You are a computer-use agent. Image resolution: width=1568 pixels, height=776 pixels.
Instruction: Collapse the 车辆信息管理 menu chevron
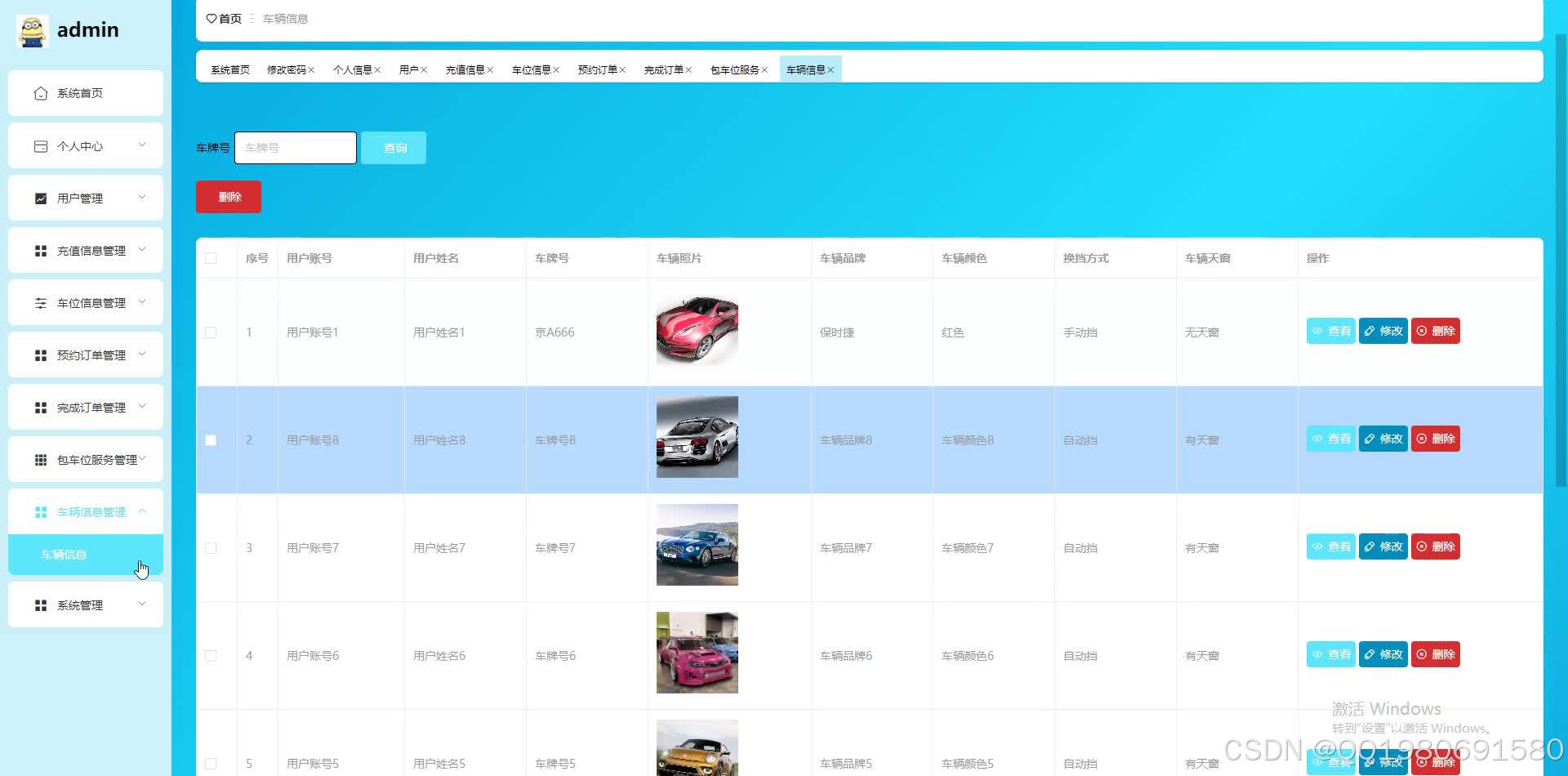(142, 511)
